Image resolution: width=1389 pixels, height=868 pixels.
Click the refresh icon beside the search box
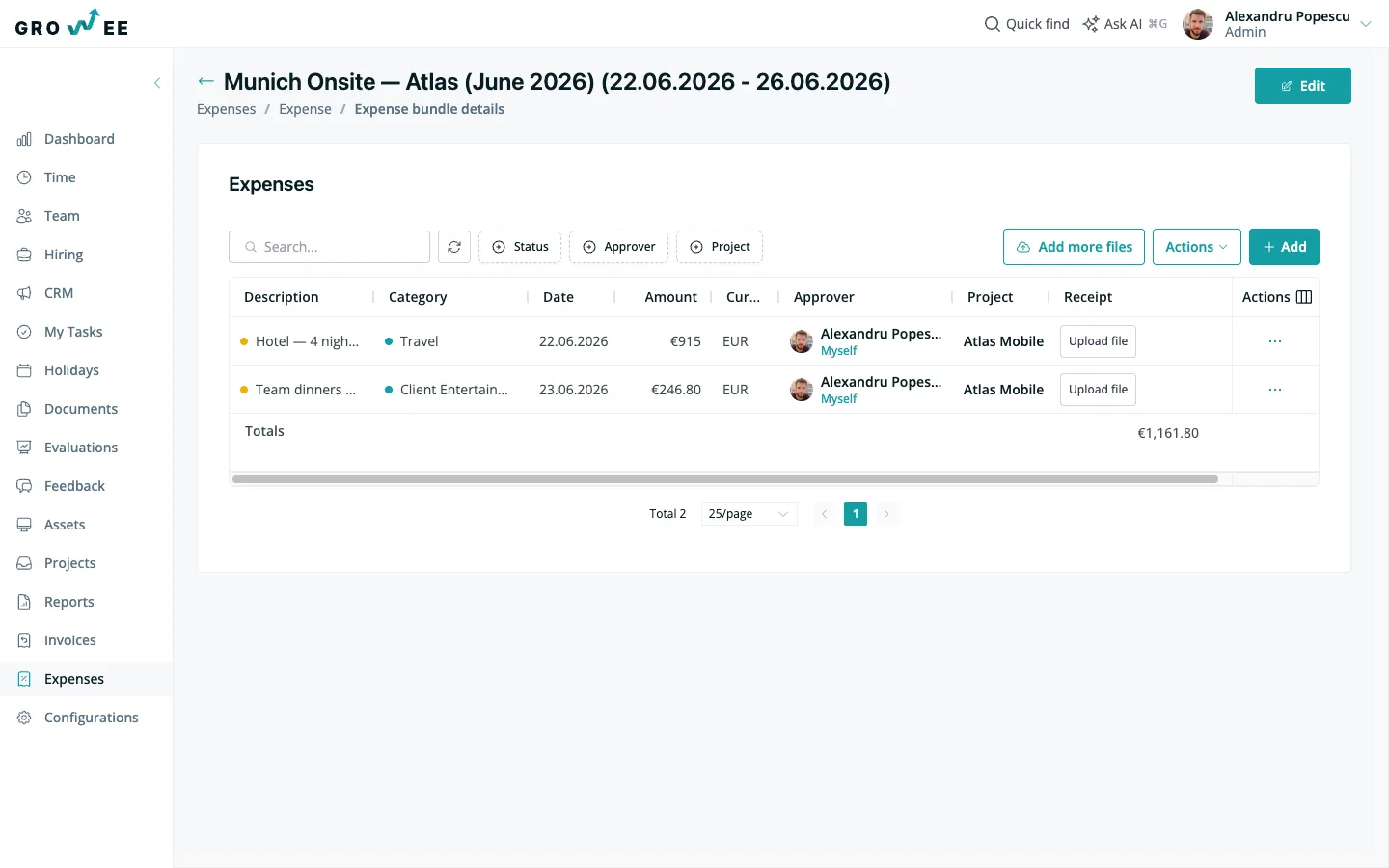pyautogui.click(x=454, y=247)
